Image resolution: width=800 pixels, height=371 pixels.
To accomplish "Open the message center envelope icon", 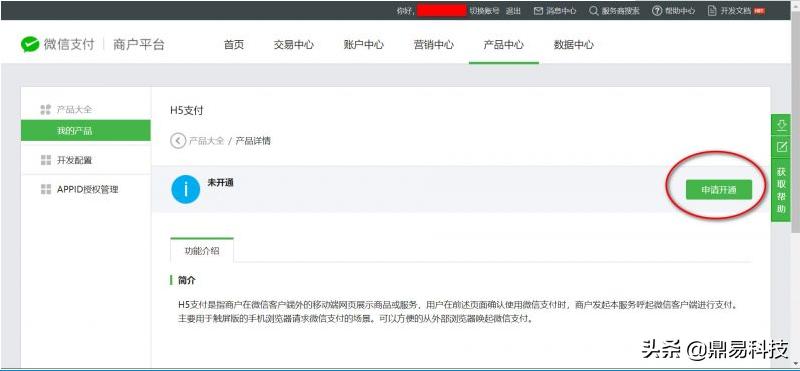I will [x=538, y=11].
